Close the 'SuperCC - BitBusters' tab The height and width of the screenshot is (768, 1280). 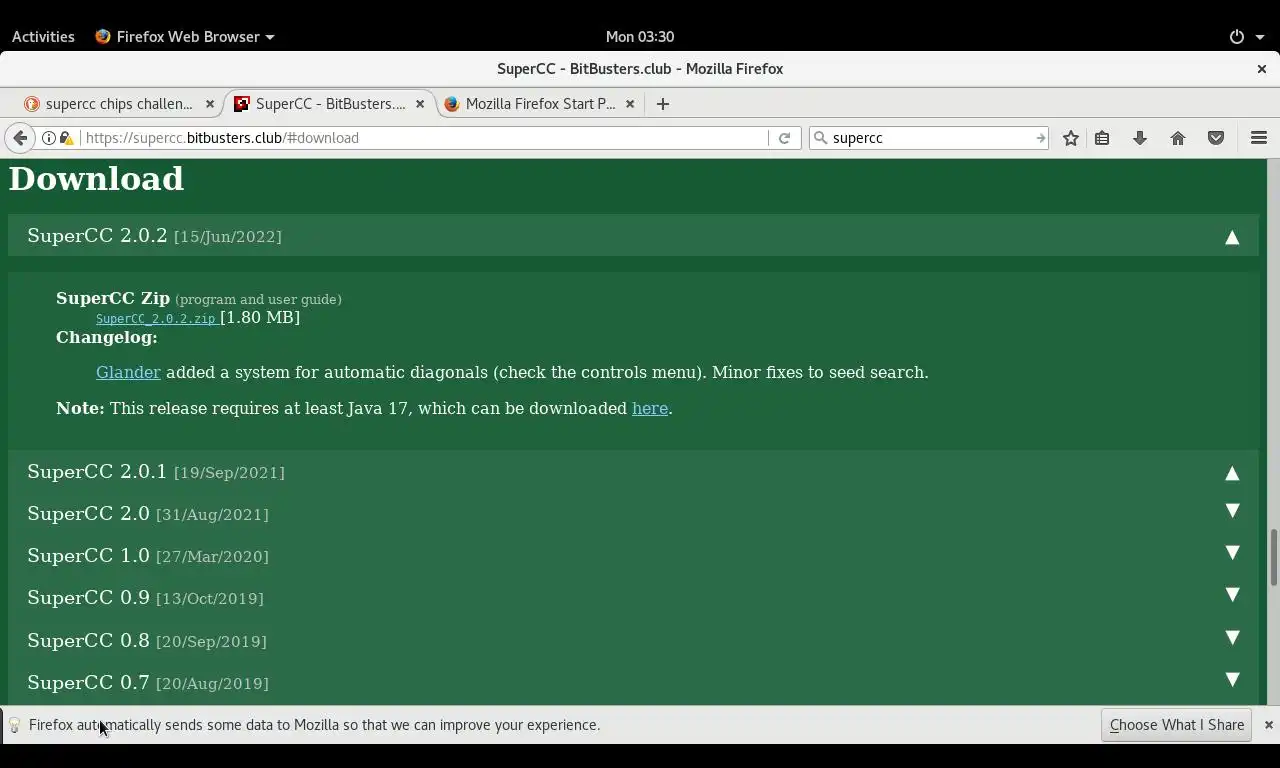[x=420, y=104]
